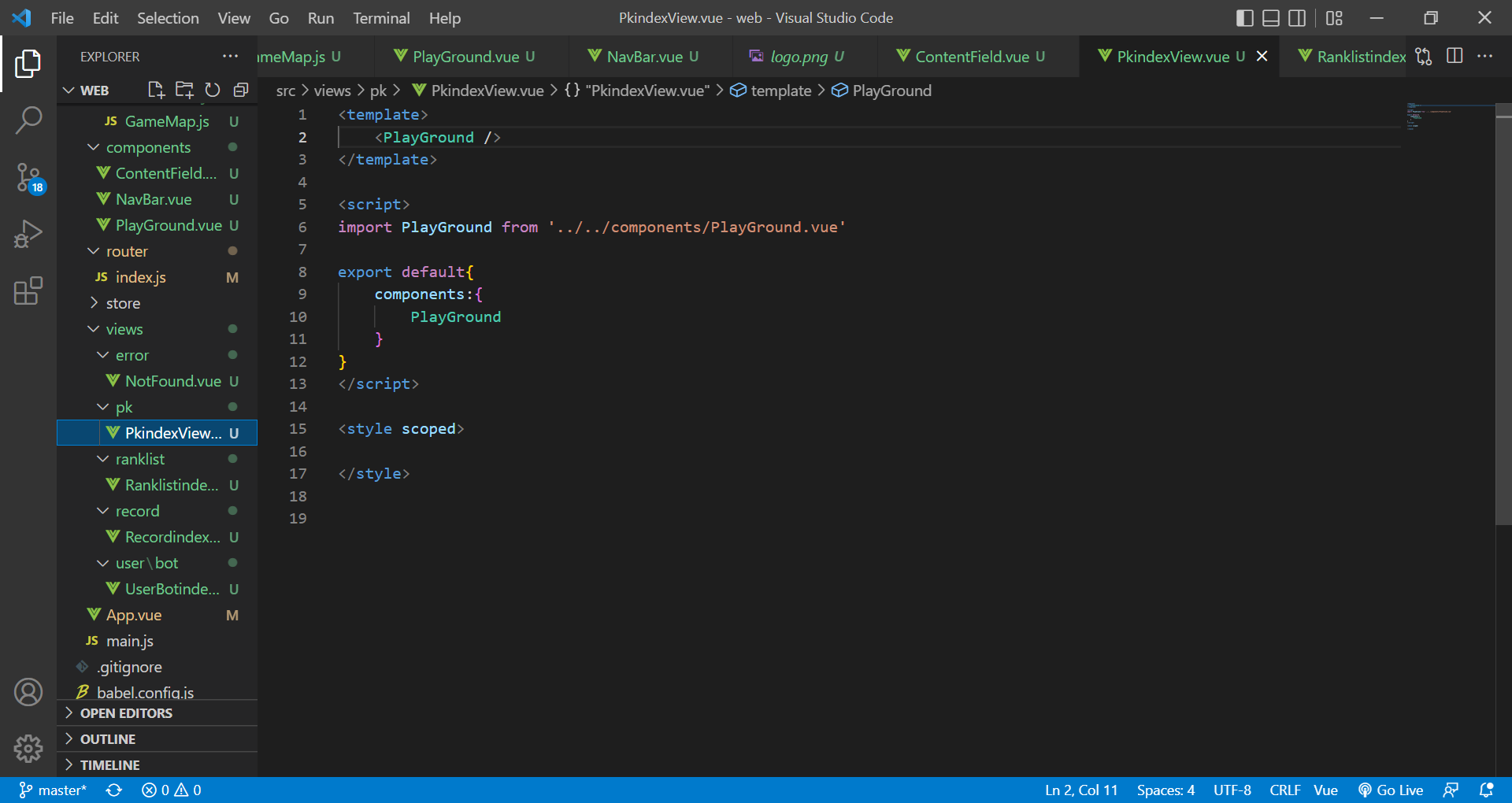The image size is (1512, 803).
Task: Change encoding via UTF-8
Action: (x=1232, y=790)
